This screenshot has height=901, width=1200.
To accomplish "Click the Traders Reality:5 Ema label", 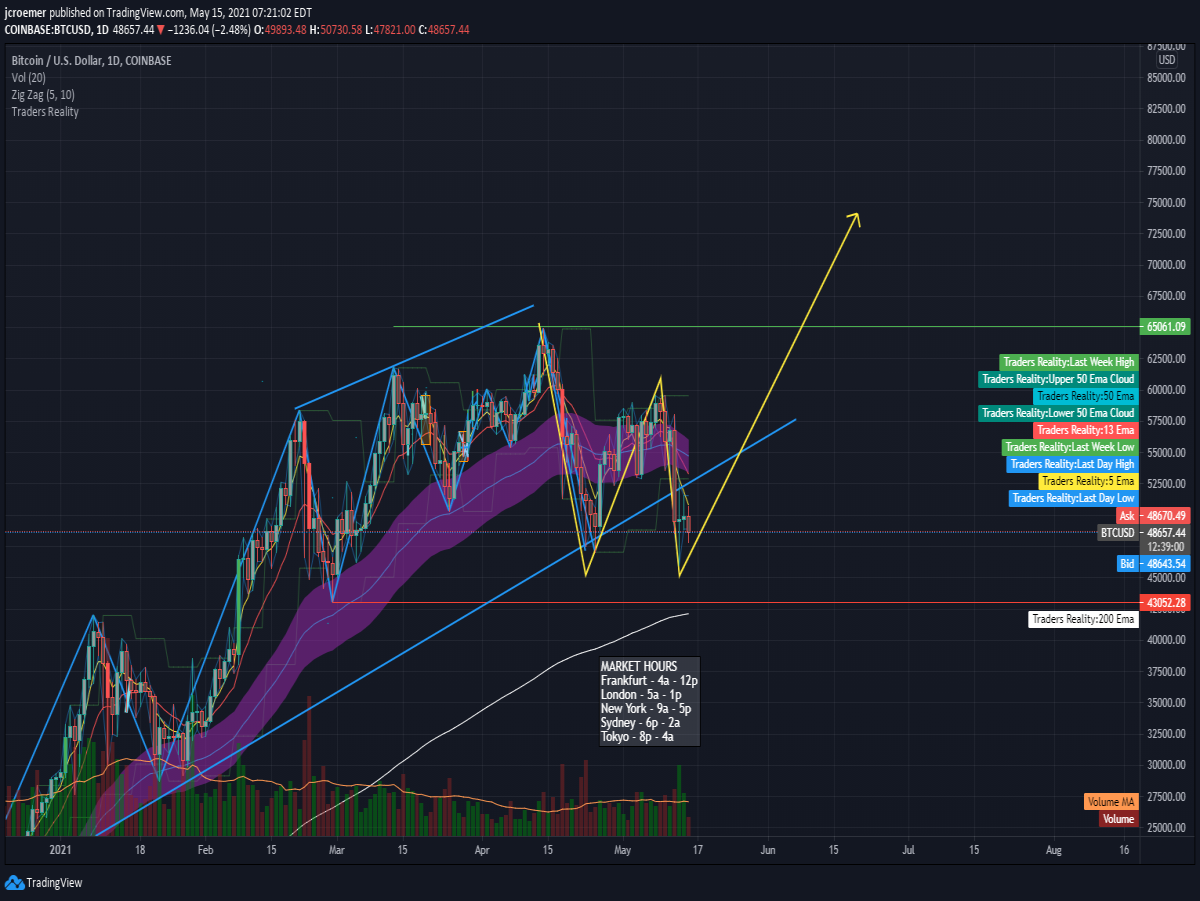I will [x=1089, y=481].
